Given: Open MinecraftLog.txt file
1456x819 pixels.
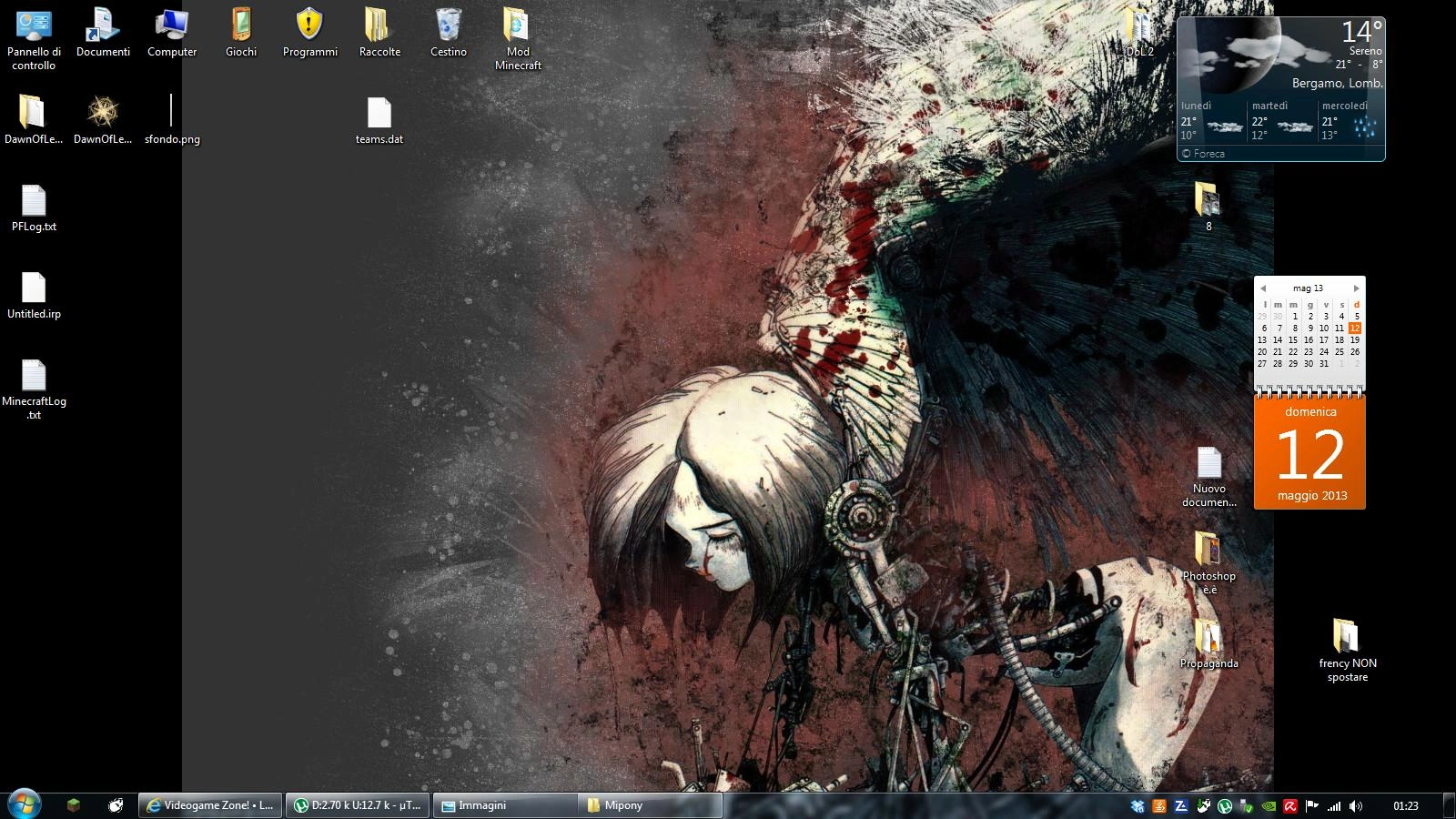Looking at the screenshot, I should (34, 389).
